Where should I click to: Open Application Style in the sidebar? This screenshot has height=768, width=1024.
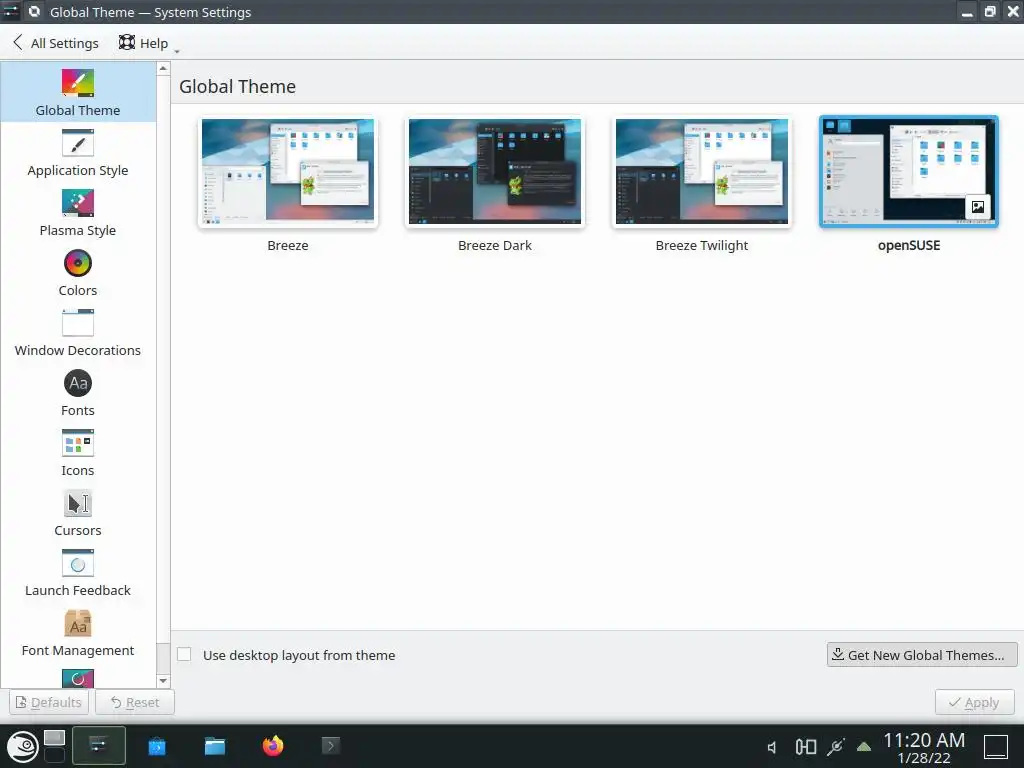pyautogui.click(x=78, y=154)
